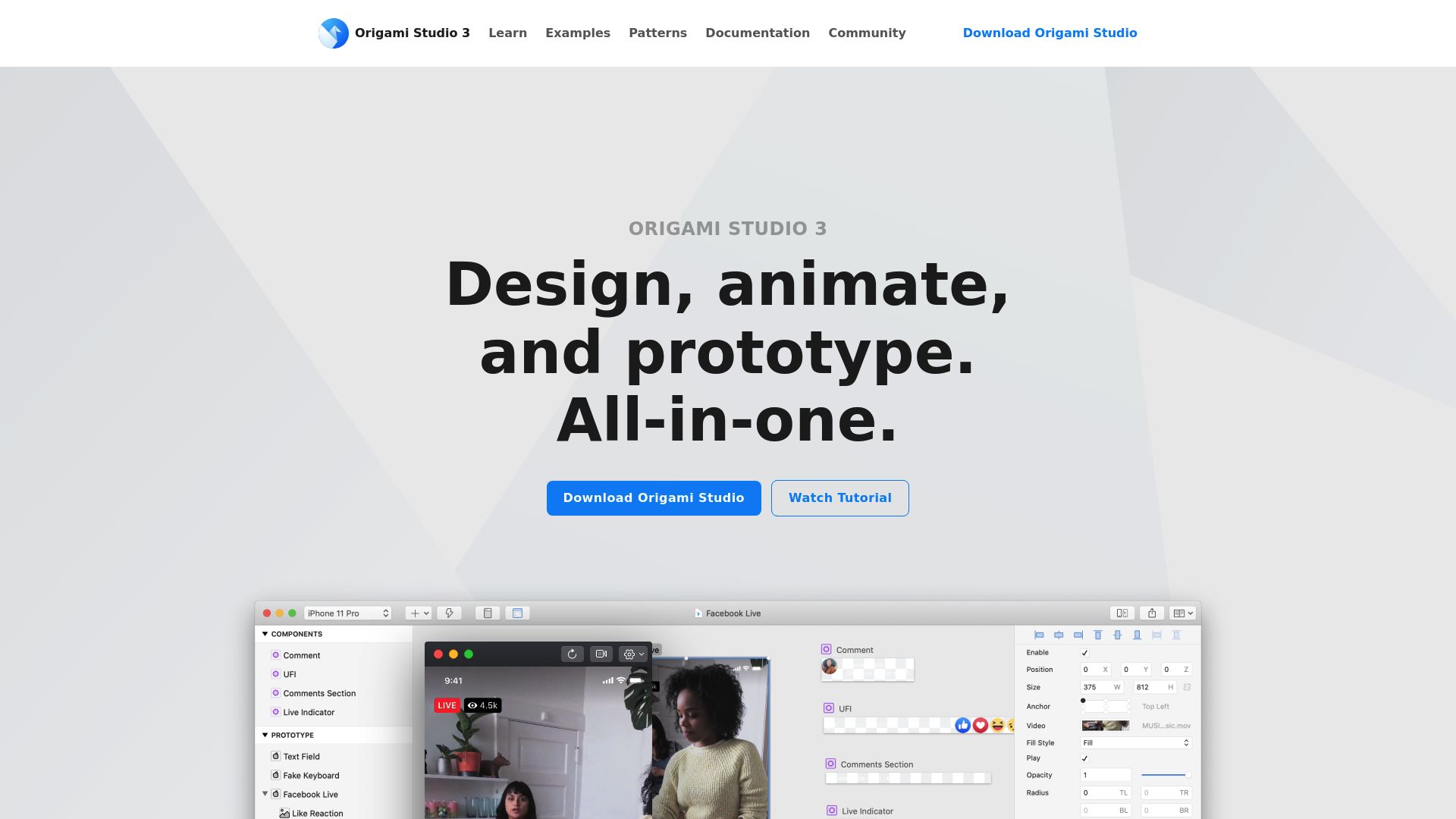Toggle the size aspect-ratio lock icon
The height and width of the screenshot is (819, 1456).
[1187, 687]
